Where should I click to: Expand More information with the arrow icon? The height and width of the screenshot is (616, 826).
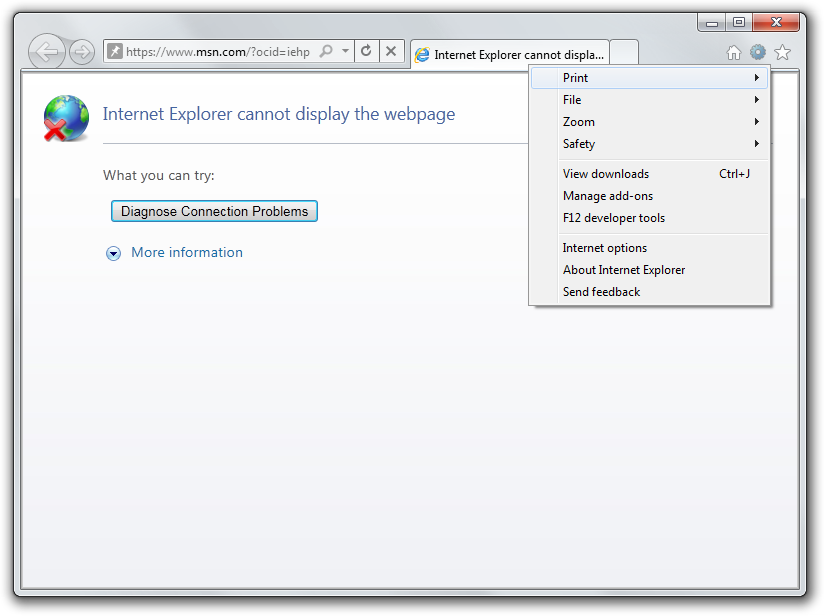(x=113, y=253)
